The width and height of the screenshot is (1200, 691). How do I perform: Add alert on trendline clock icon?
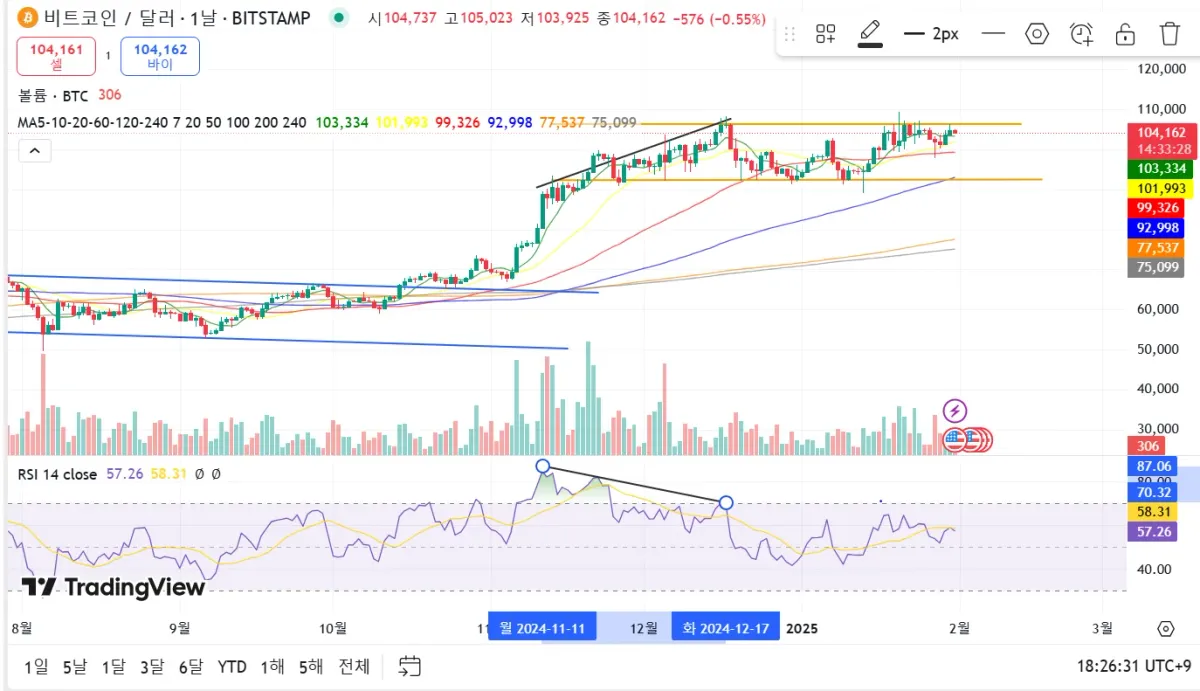1081,34
